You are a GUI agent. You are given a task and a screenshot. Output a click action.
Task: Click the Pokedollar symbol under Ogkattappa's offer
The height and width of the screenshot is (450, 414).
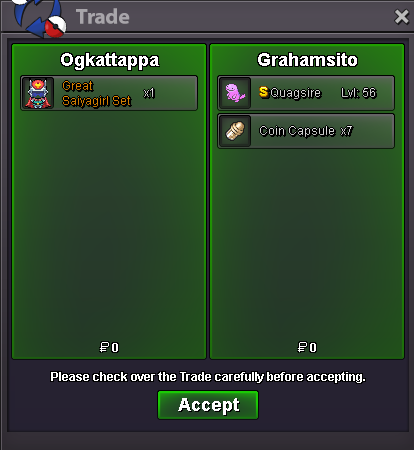(104, 347)
